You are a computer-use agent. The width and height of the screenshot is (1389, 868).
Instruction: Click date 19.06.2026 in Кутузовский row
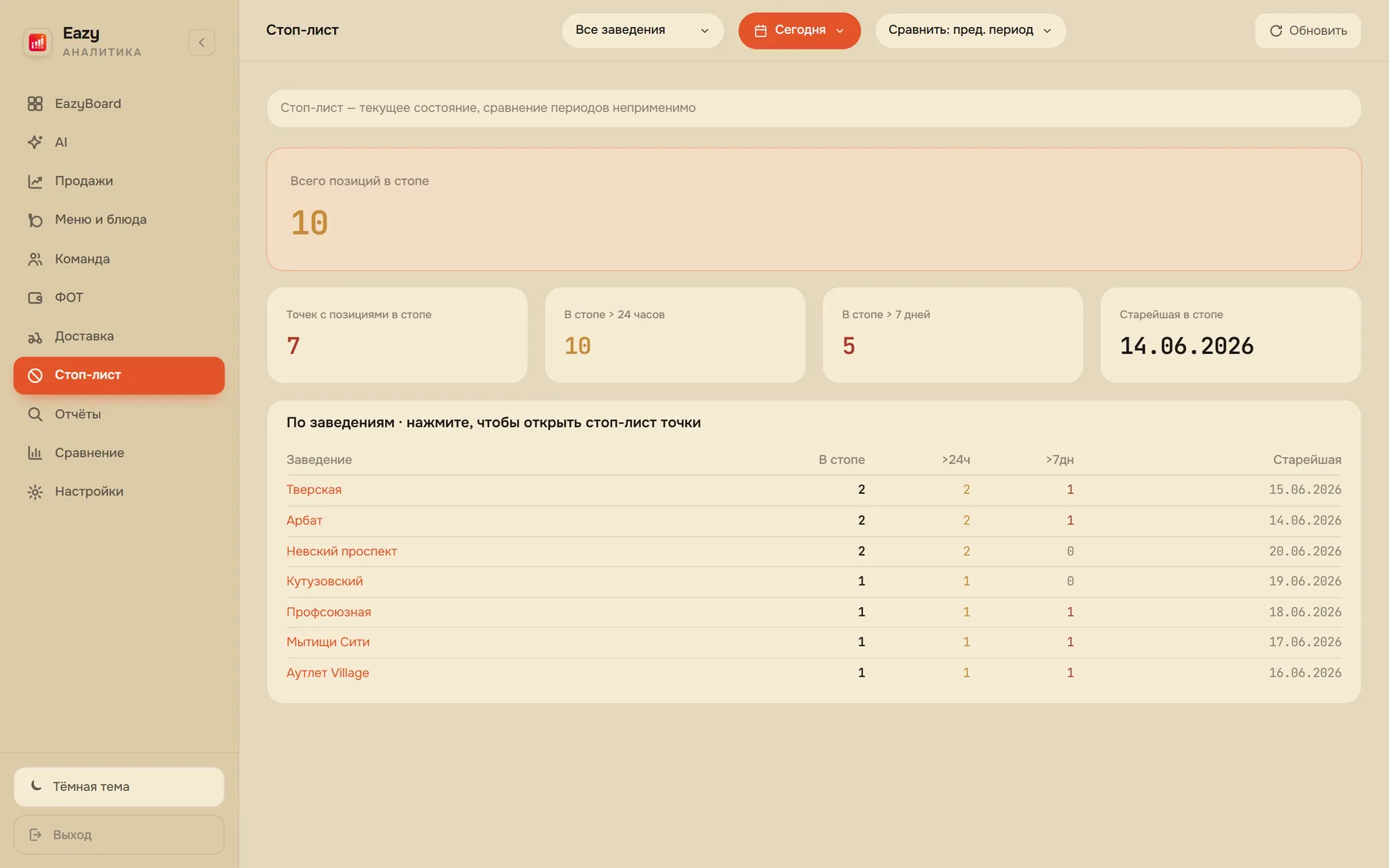1305,581
